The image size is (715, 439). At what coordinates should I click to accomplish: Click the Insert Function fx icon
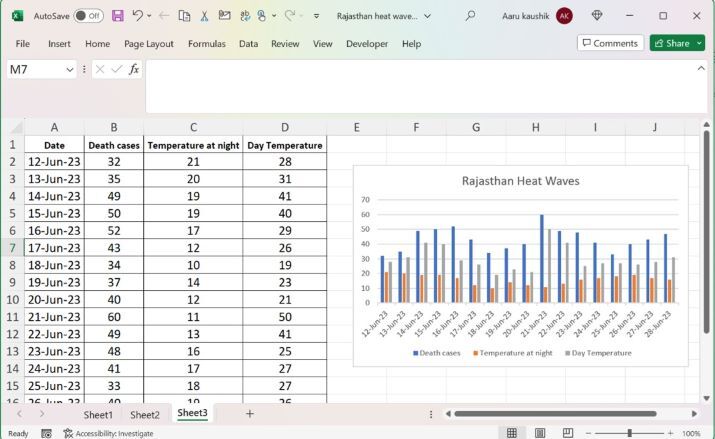click(x=134, y=69)
